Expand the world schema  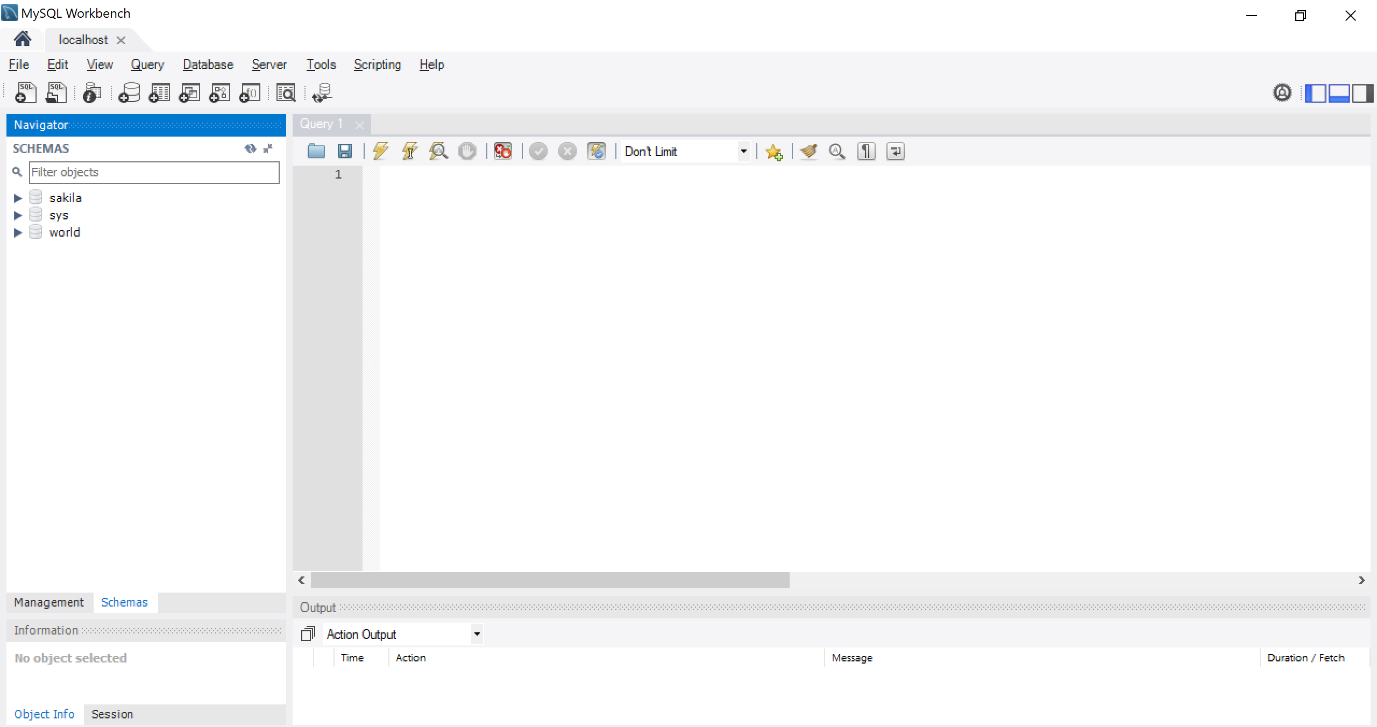click(18, 232)
